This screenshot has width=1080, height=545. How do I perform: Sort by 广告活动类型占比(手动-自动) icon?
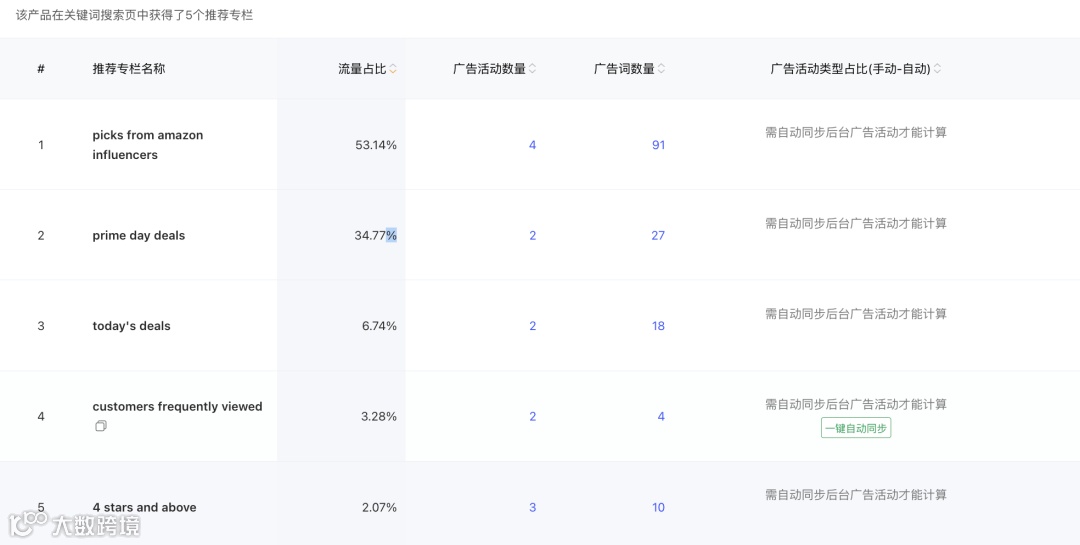(x=937, y=69)
